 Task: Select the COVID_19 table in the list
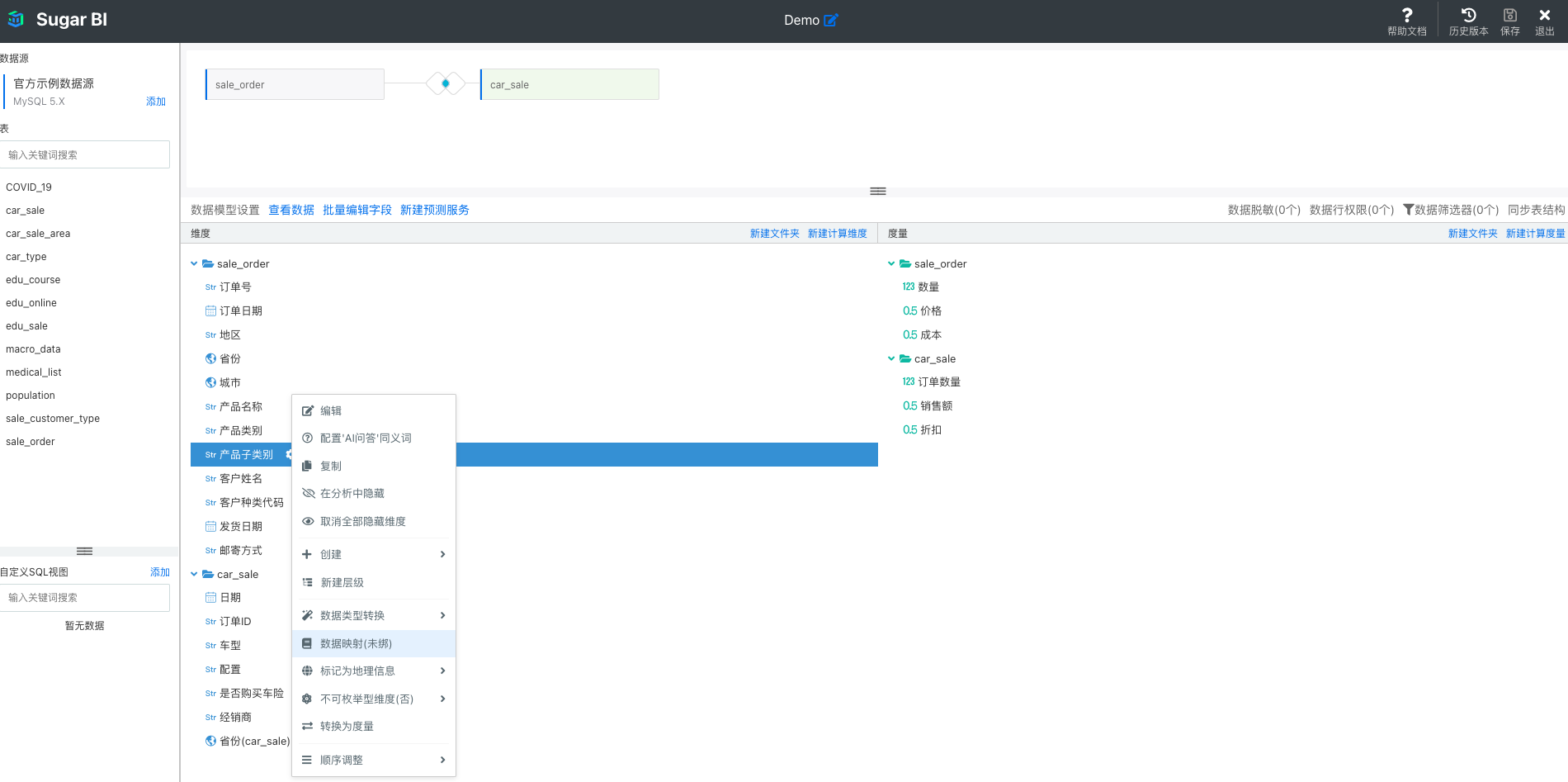click(29, 187)
